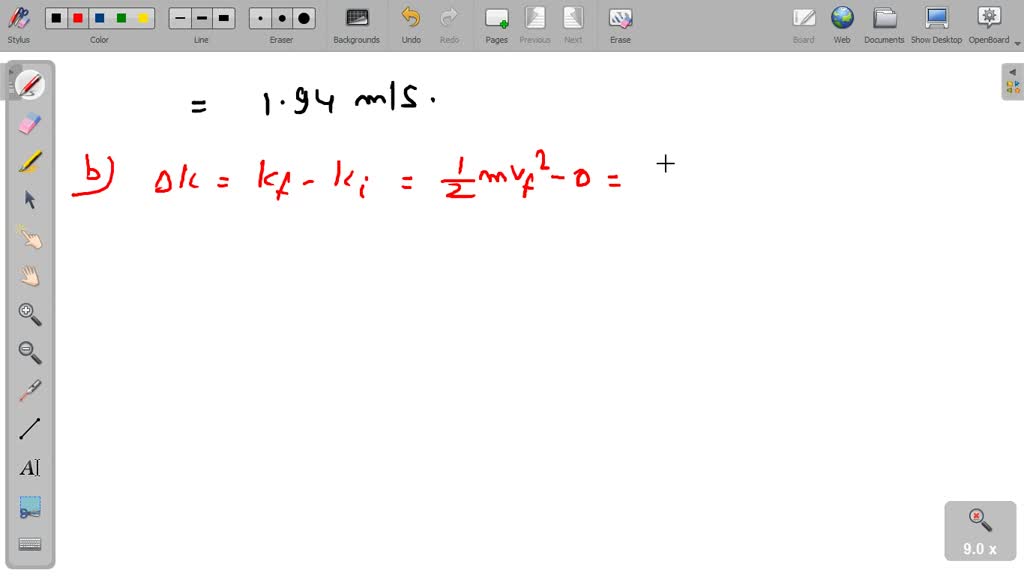Screen dimensions: 1024x576
Task: Switch to the small dot eraser size
Action: 258,17
